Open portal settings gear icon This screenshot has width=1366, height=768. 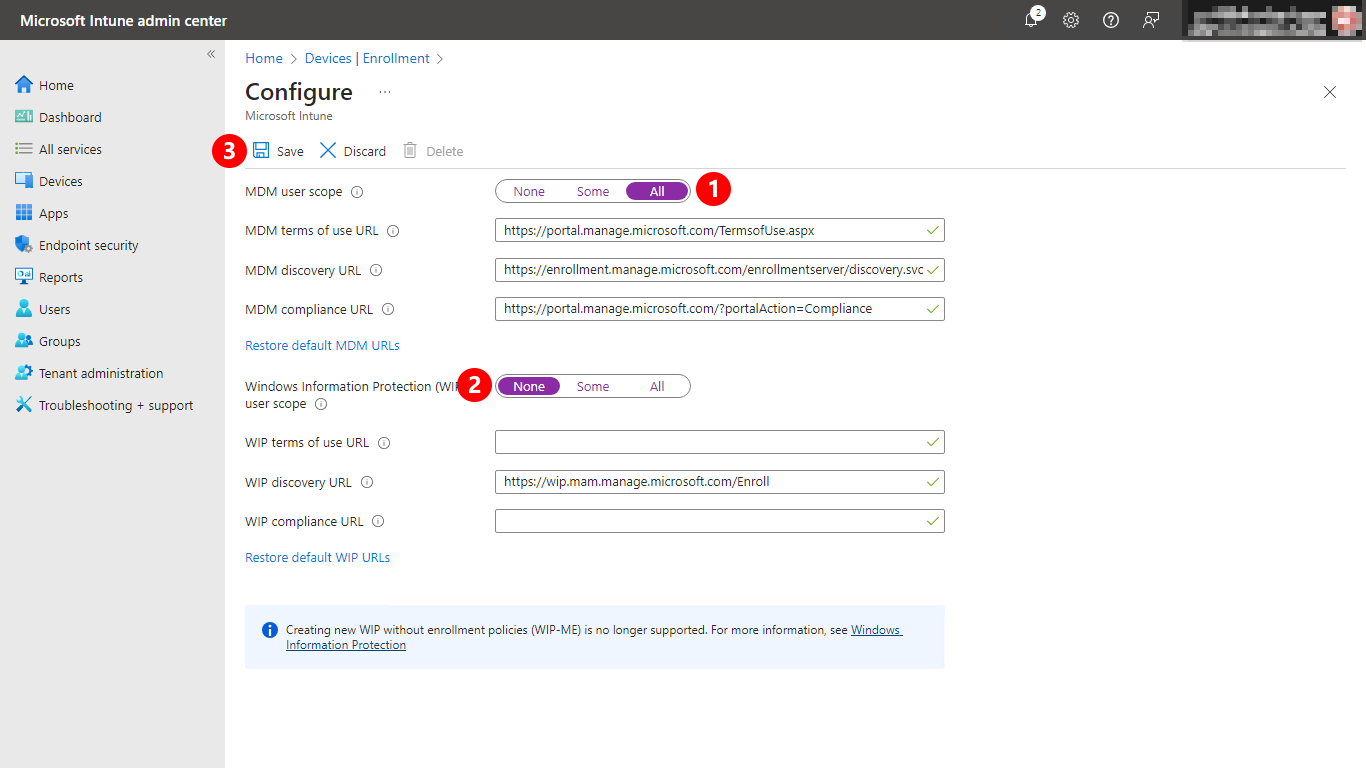pos(1071,20)
